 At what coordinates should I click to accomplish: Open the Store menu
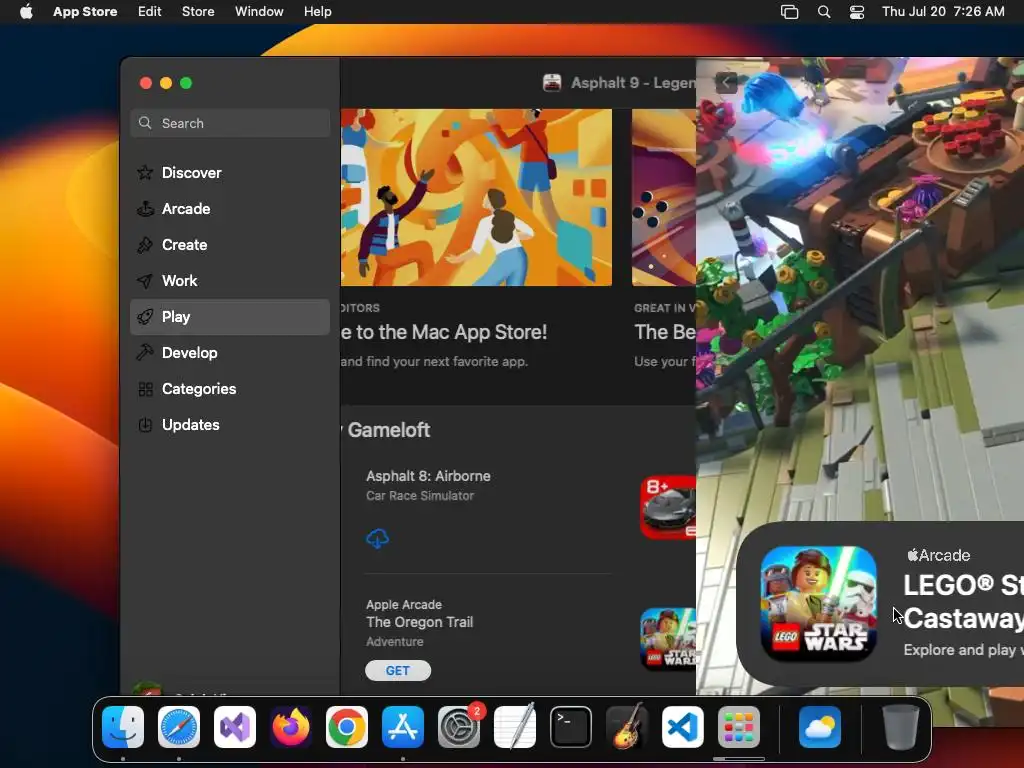[x=198, y=12]
